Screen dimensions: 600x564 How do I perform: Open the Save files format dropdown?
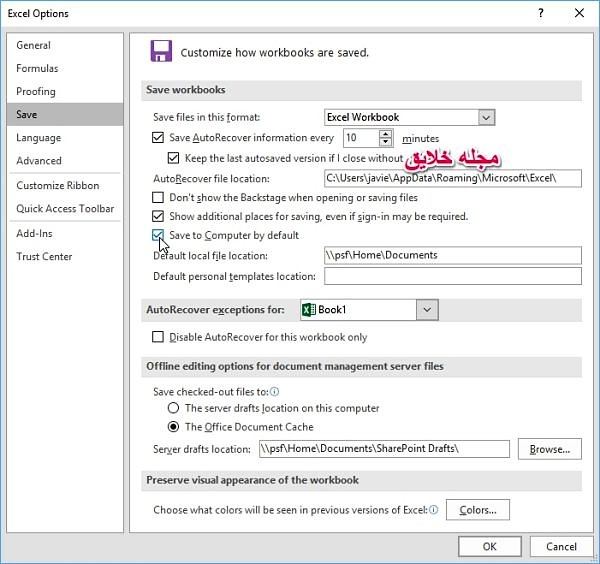point(486,117)
